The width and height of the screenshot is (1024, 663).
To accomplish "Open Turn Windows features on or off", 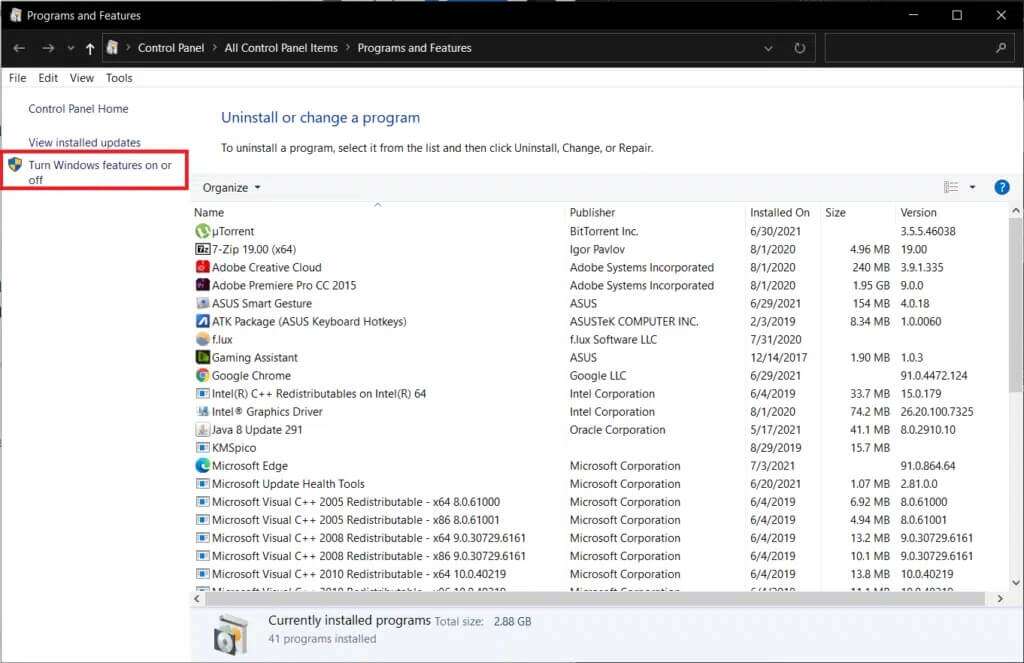I will (99, 172).
